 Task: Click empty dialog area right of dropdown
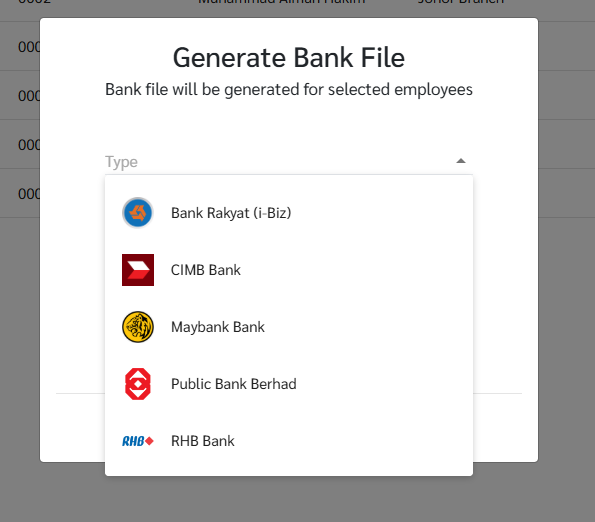[505, 266]
